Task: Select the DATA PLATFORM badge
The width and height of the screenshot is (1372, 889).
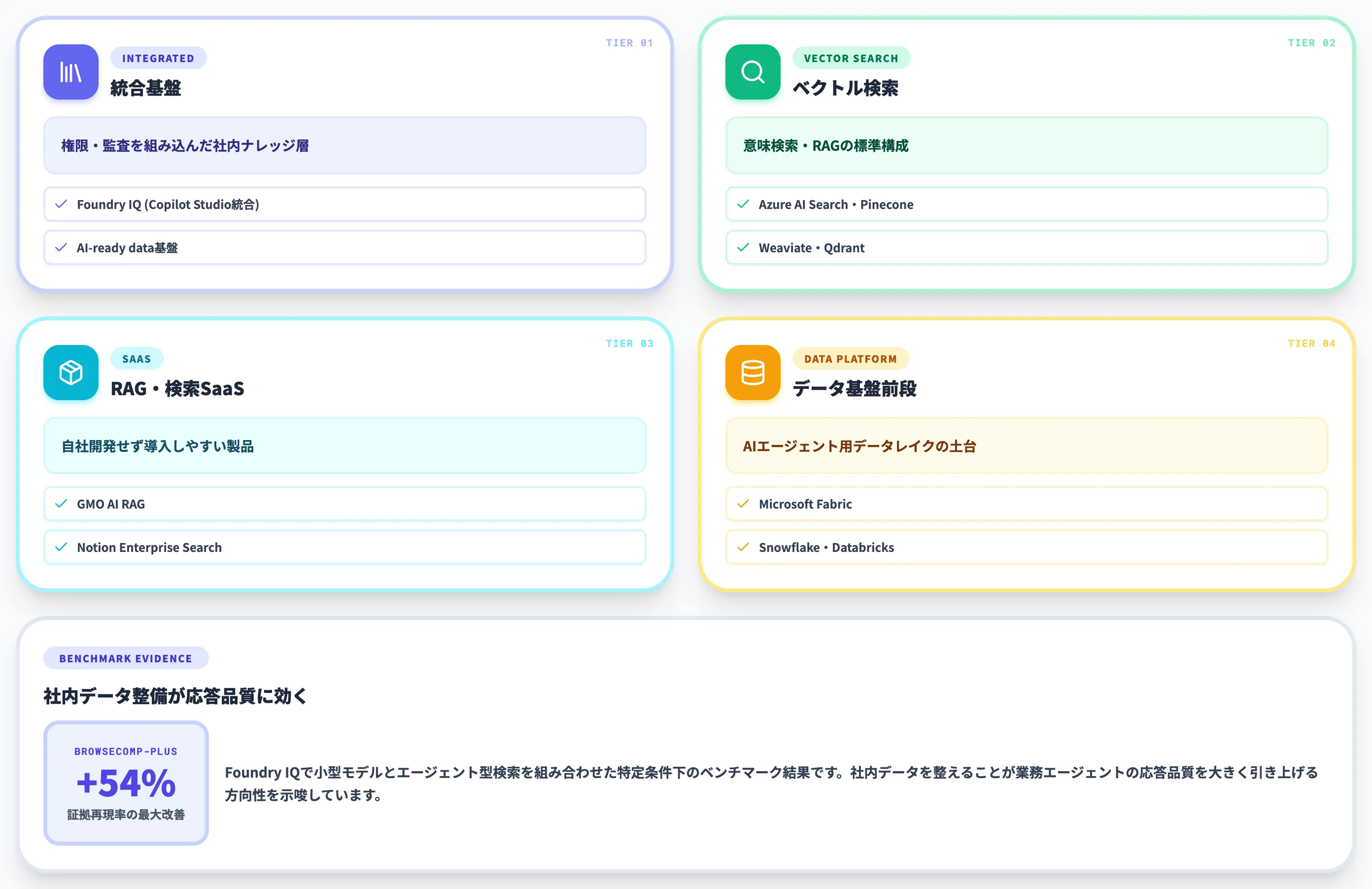Action: coord(850,359)
